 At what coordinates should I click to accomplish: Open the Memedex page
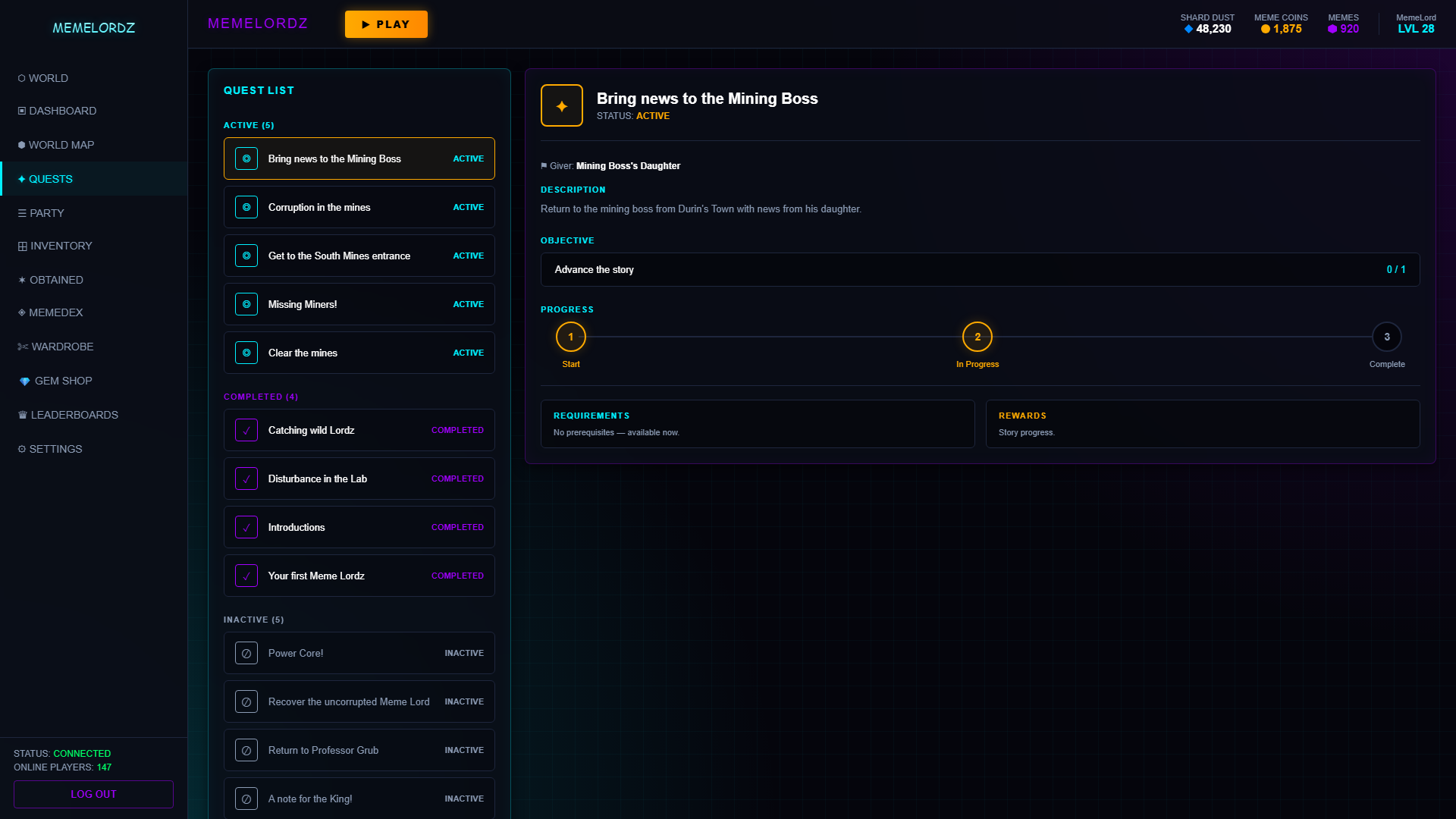tap(94, 312)
